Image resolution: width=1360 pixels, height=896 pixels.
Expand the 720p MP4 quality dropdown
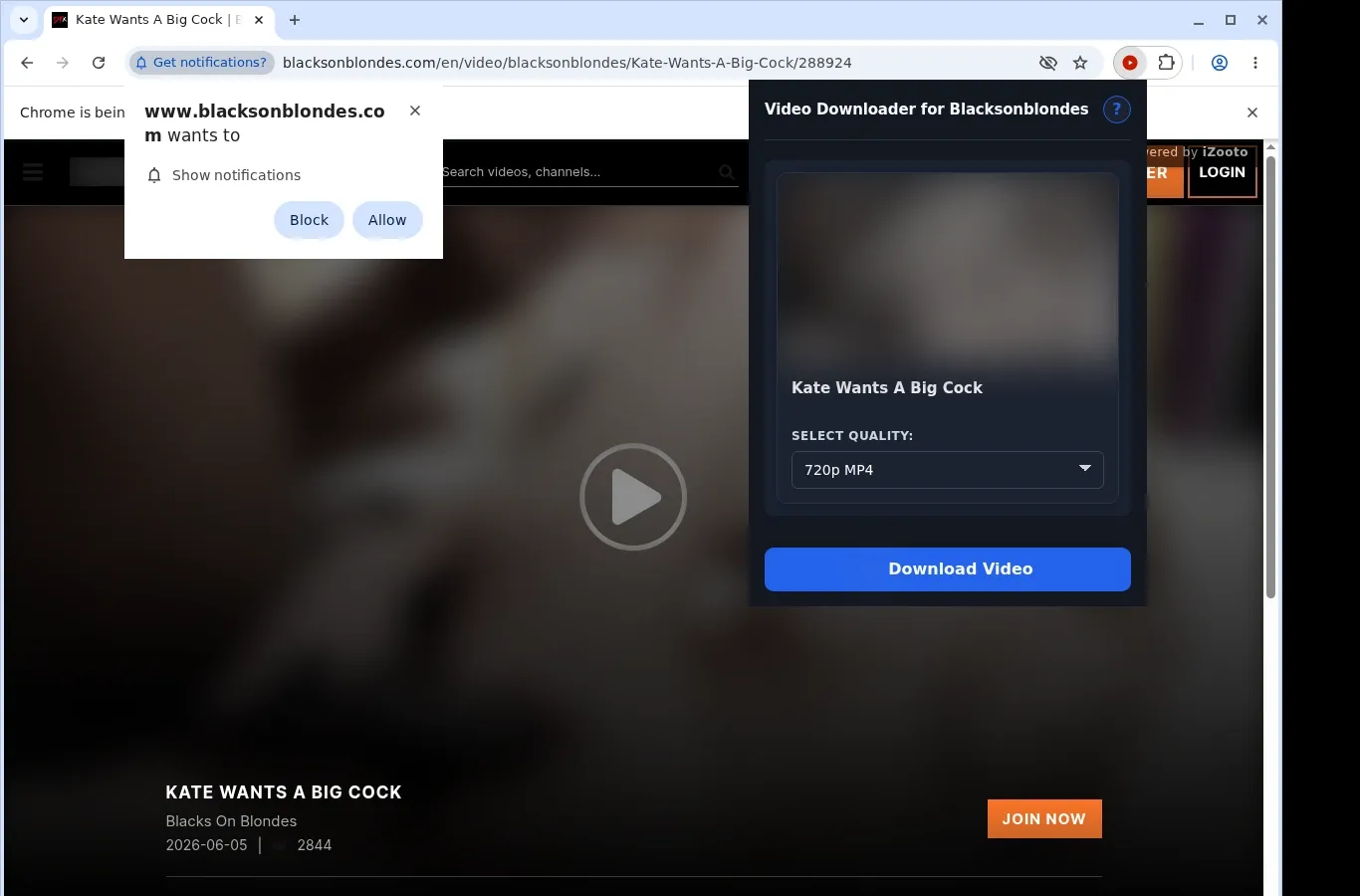pyautogui.click(x=948, y=470)
